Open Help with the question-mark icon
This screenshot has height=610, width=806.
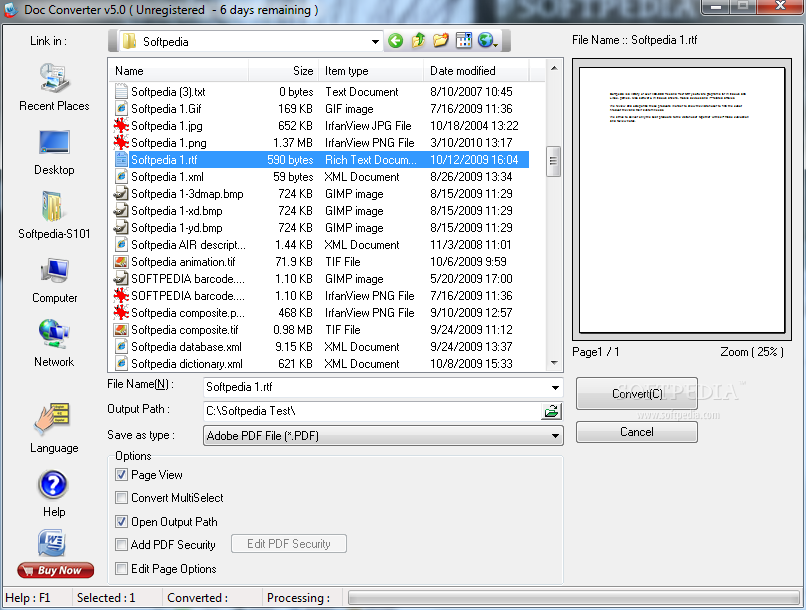pos(53,485)
